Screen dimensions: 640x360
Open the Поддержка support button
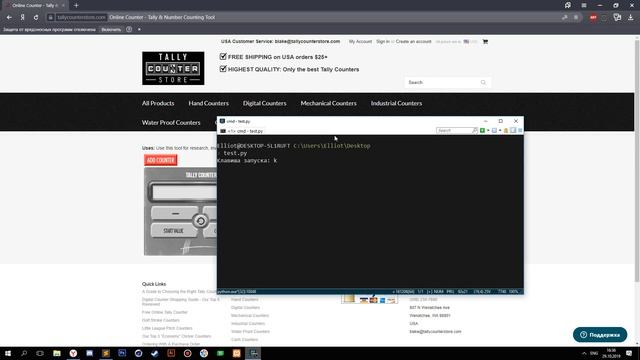[600, 335]
